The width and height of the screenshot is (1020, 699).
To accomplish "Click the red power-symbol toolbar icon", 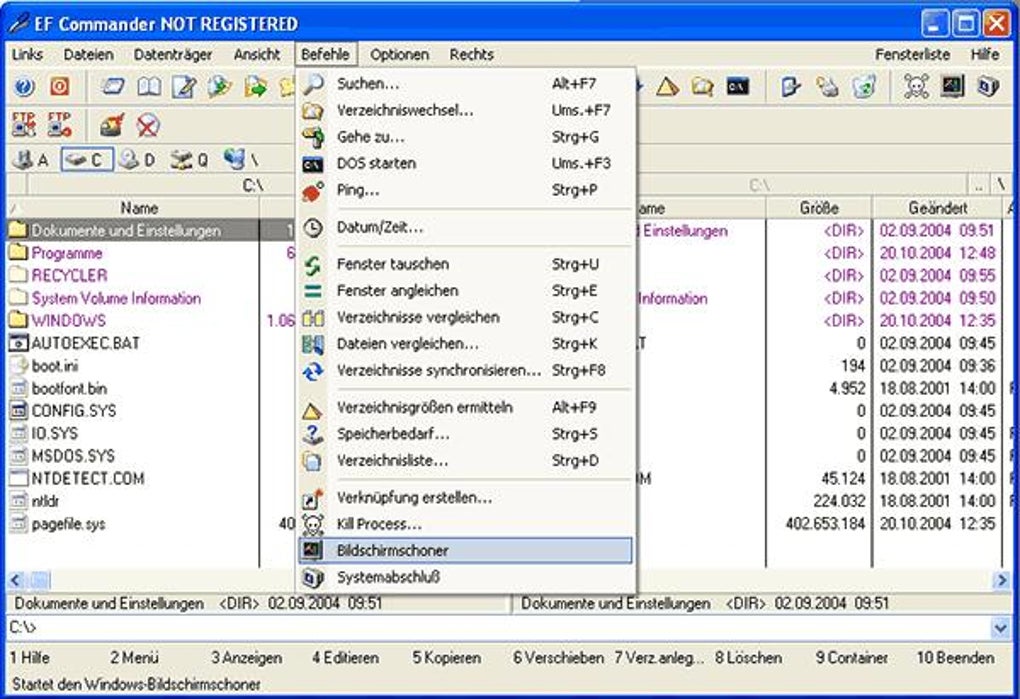I will [59, 86].
